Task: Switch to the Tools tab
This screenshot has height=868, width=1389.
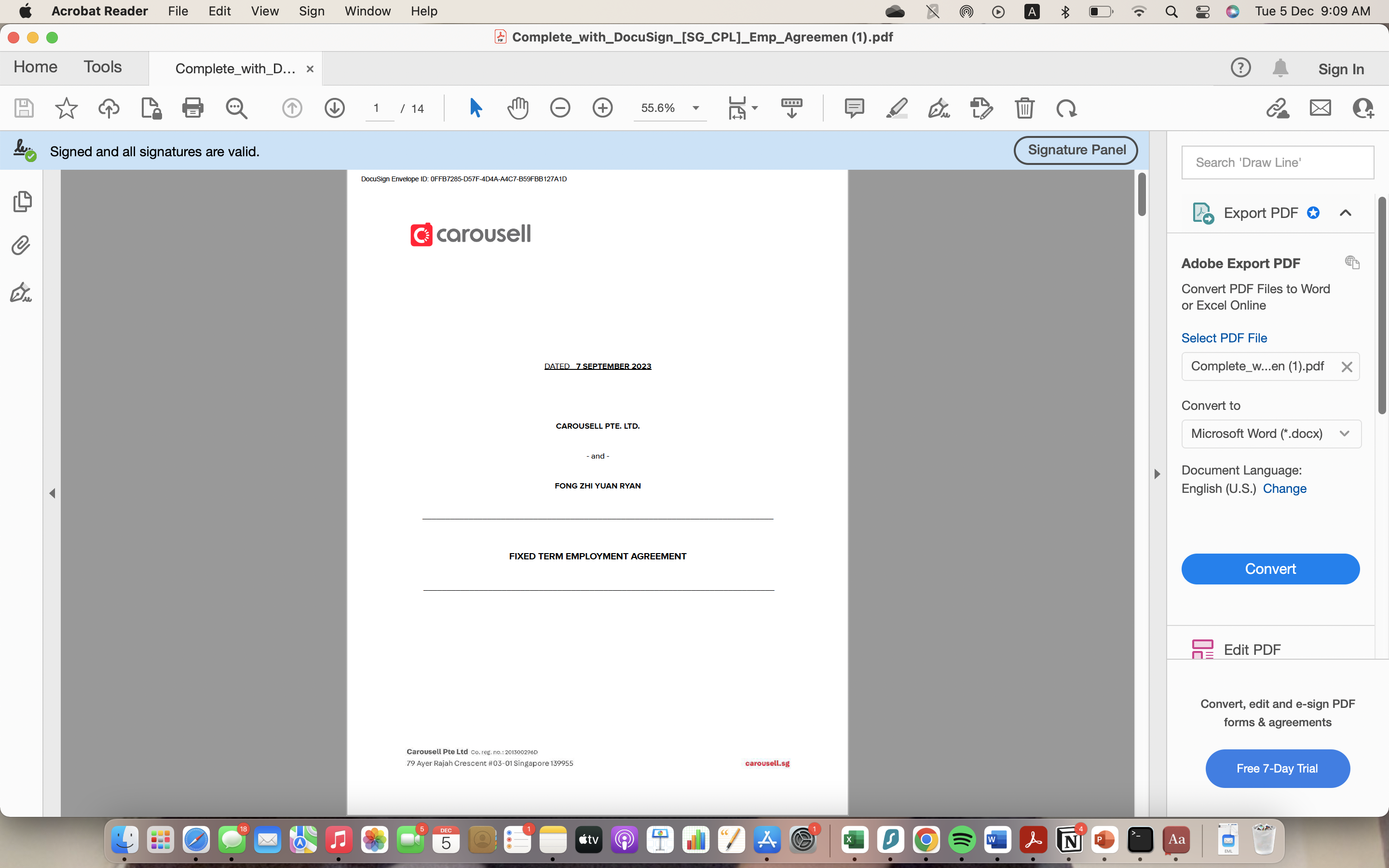Action: click(x=103, y=67)
